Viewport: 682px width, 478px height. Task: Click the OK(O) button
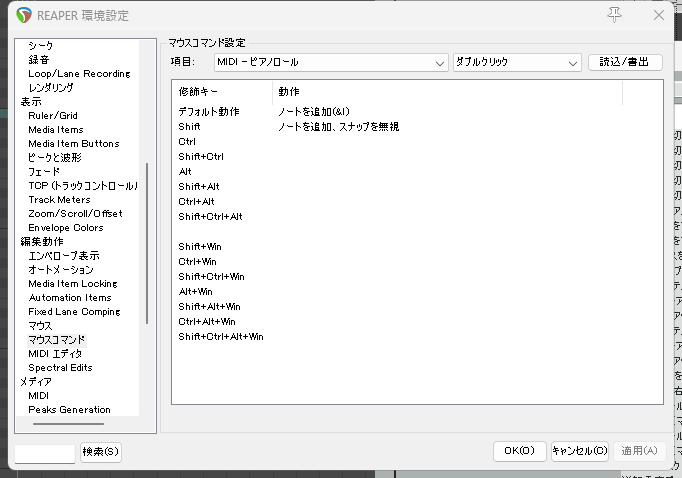click(x=519, y=451)
